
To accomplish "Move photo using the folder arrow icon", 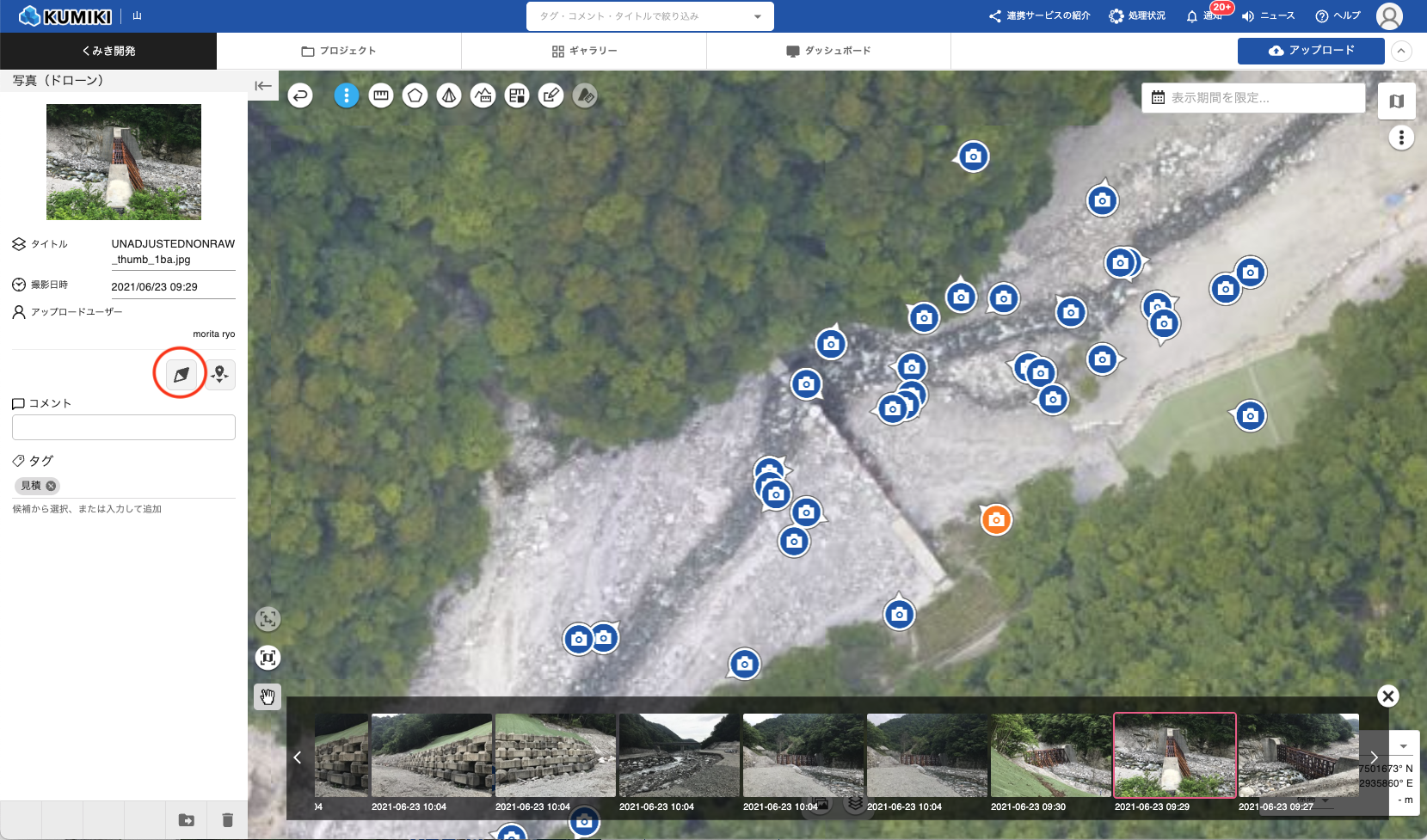I will click(x=187, y=820).
